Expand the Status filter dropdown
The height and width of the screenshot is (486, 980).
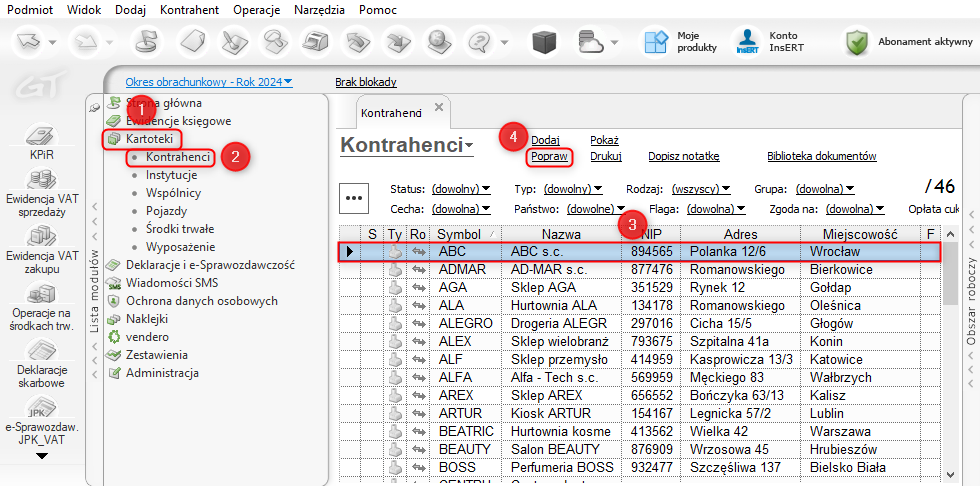[460, 188]
